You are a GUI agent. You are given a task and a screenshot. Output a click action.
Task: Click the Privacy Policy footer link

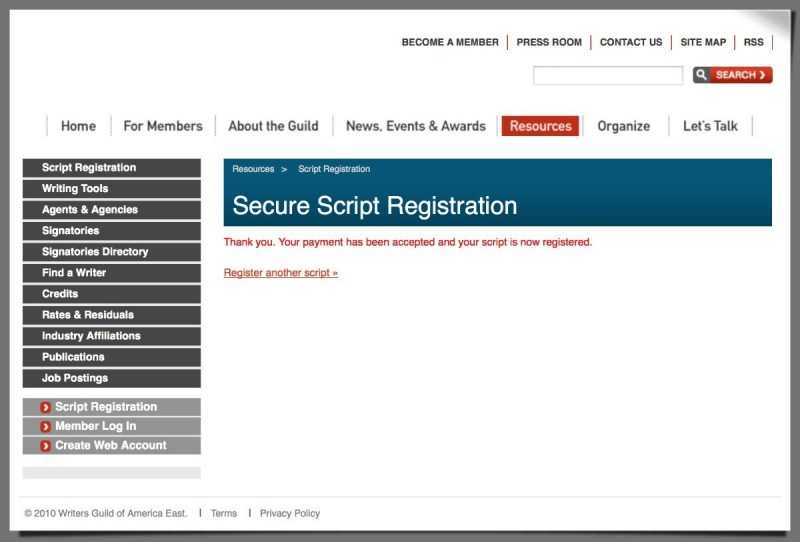pyautogui.click(x=290, y=513)
